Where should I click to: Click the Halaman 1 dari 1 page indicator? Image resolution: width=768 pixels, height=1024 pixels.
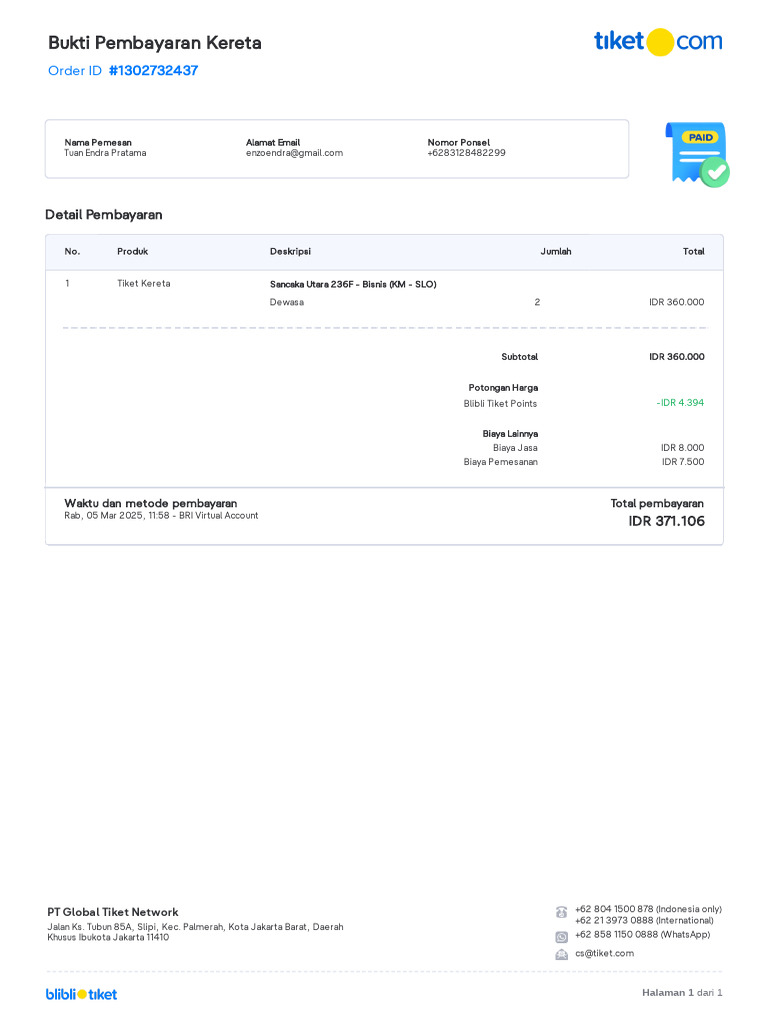click(682, 993)
